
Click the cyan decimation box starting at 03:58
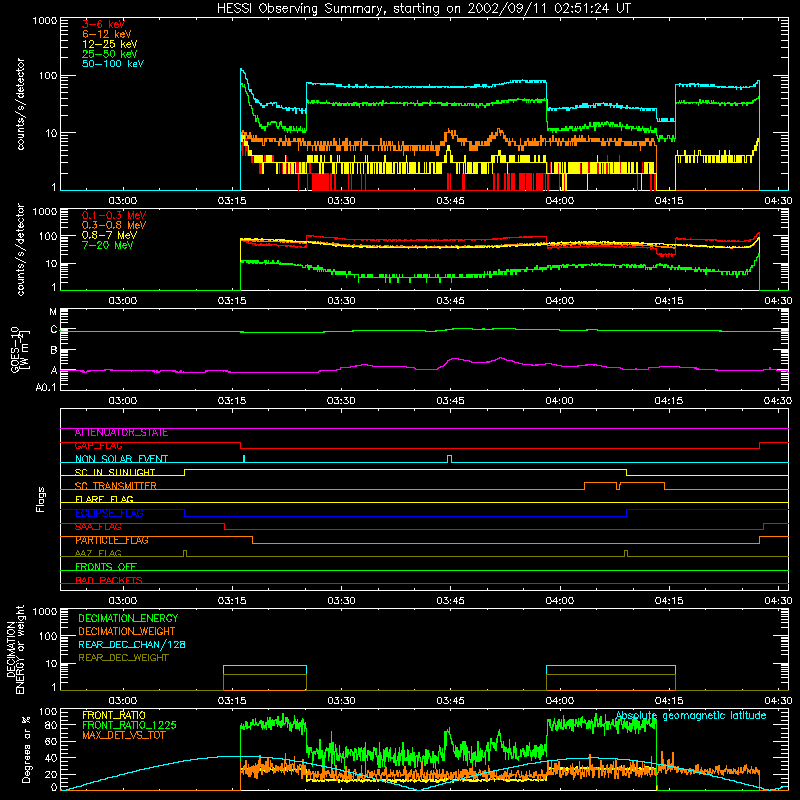click(611, 670)
